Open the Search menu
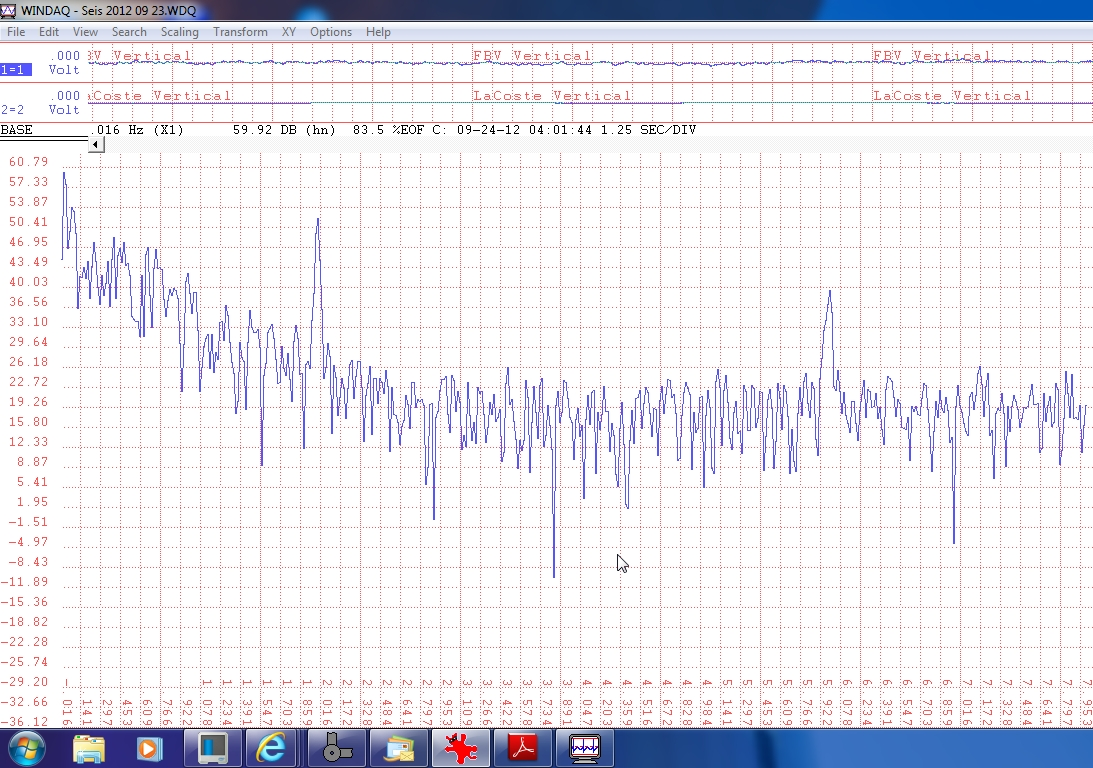 pos(129,32)
